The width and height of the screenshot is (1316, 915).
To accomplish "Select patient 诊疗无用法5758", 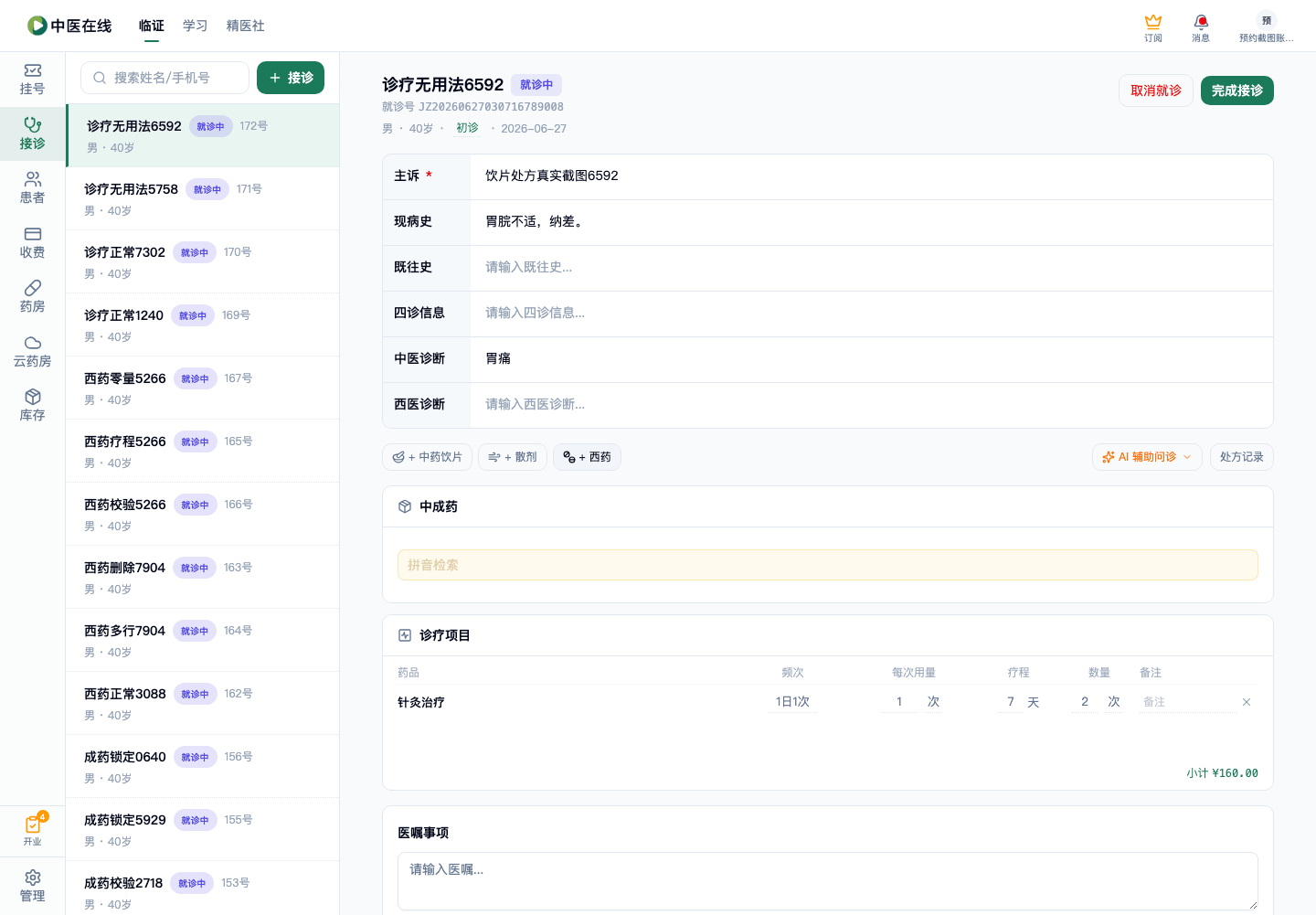I will point(203,198).
